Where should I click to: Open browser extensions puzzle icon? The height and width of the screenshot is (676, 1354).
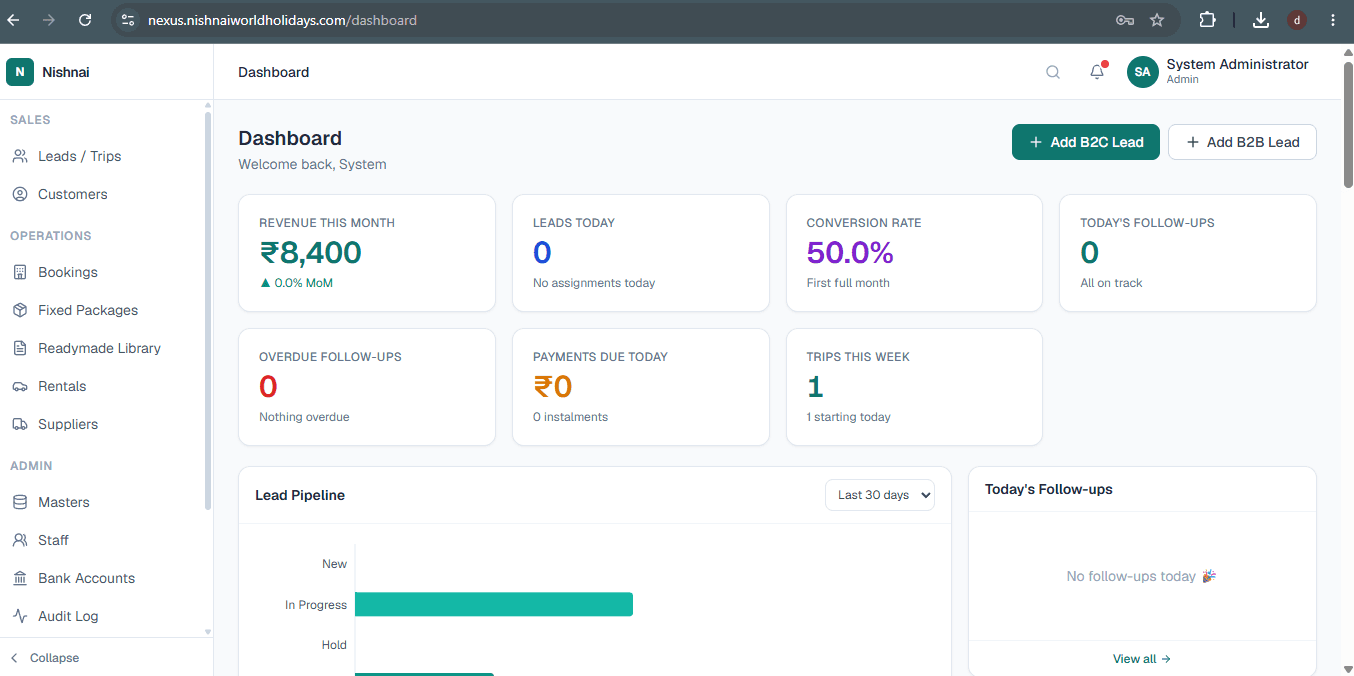(1207, 20)
